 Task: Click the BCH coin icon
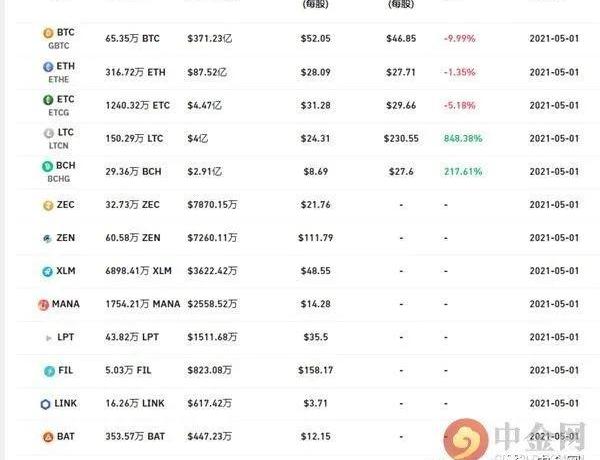coord(47,165)
